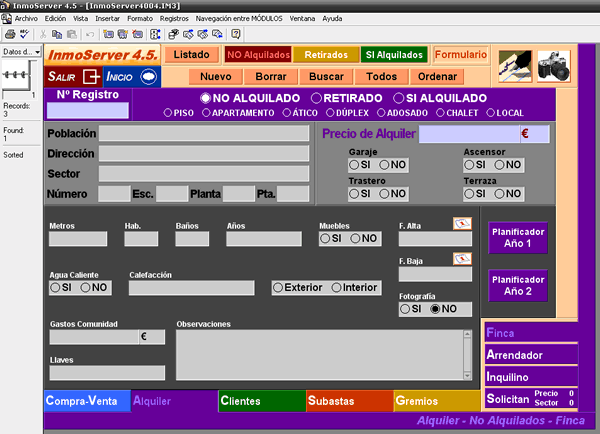Click the Nº Registro field
The image size is (600, 434).
pos(88,110)
